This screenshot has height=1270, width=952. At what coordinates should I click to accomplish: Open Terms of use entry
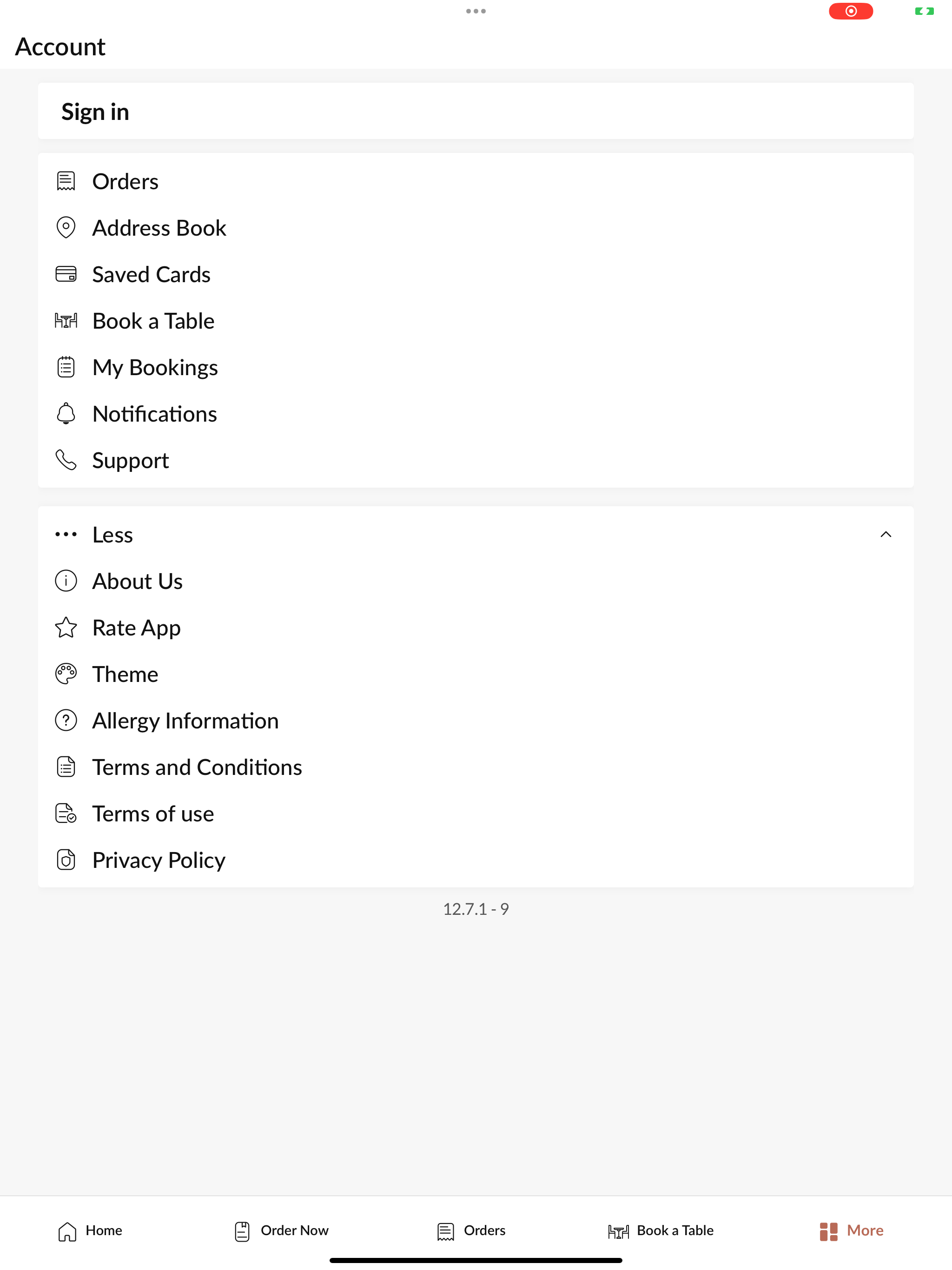pyautogui.click(x=153, y=814)
